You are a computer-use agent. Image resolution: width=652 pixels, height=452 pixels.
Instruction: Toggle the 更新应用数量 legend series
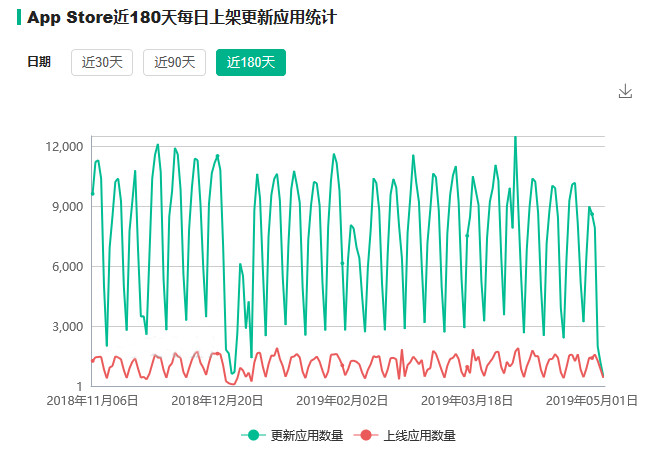[x=295, y=435]
